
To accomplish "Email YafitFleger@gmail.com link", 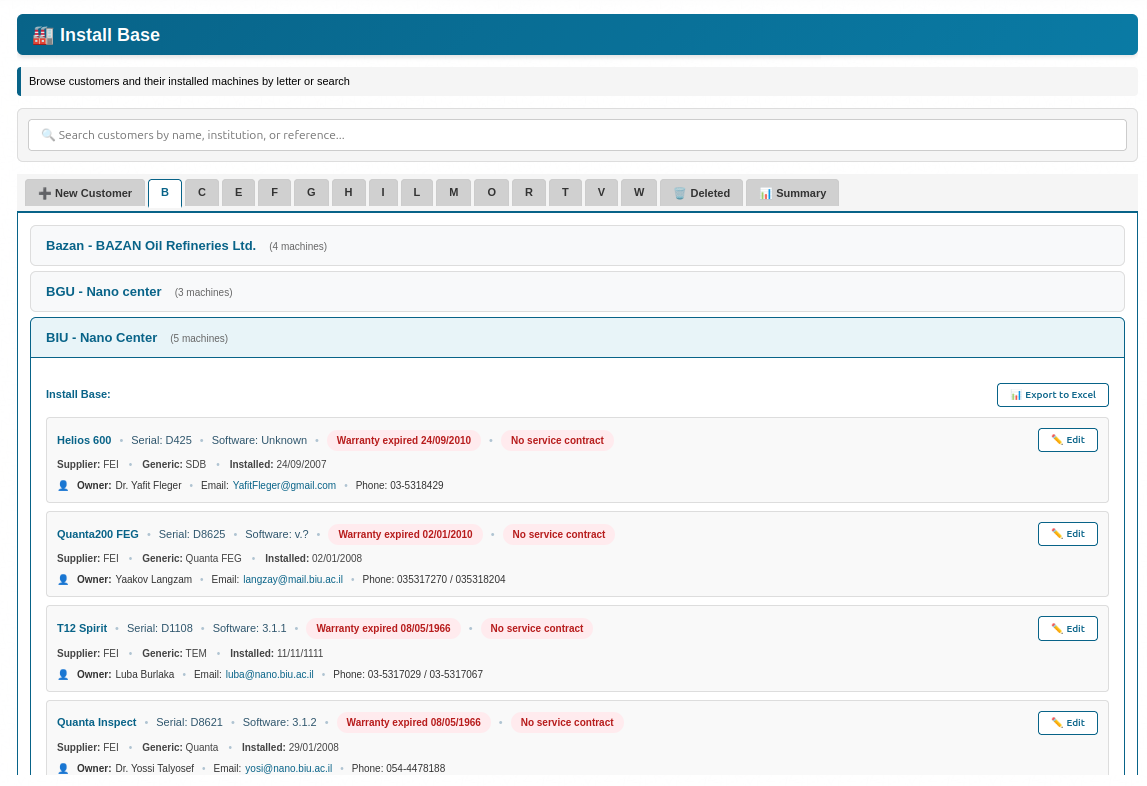I will coord(284,486).
